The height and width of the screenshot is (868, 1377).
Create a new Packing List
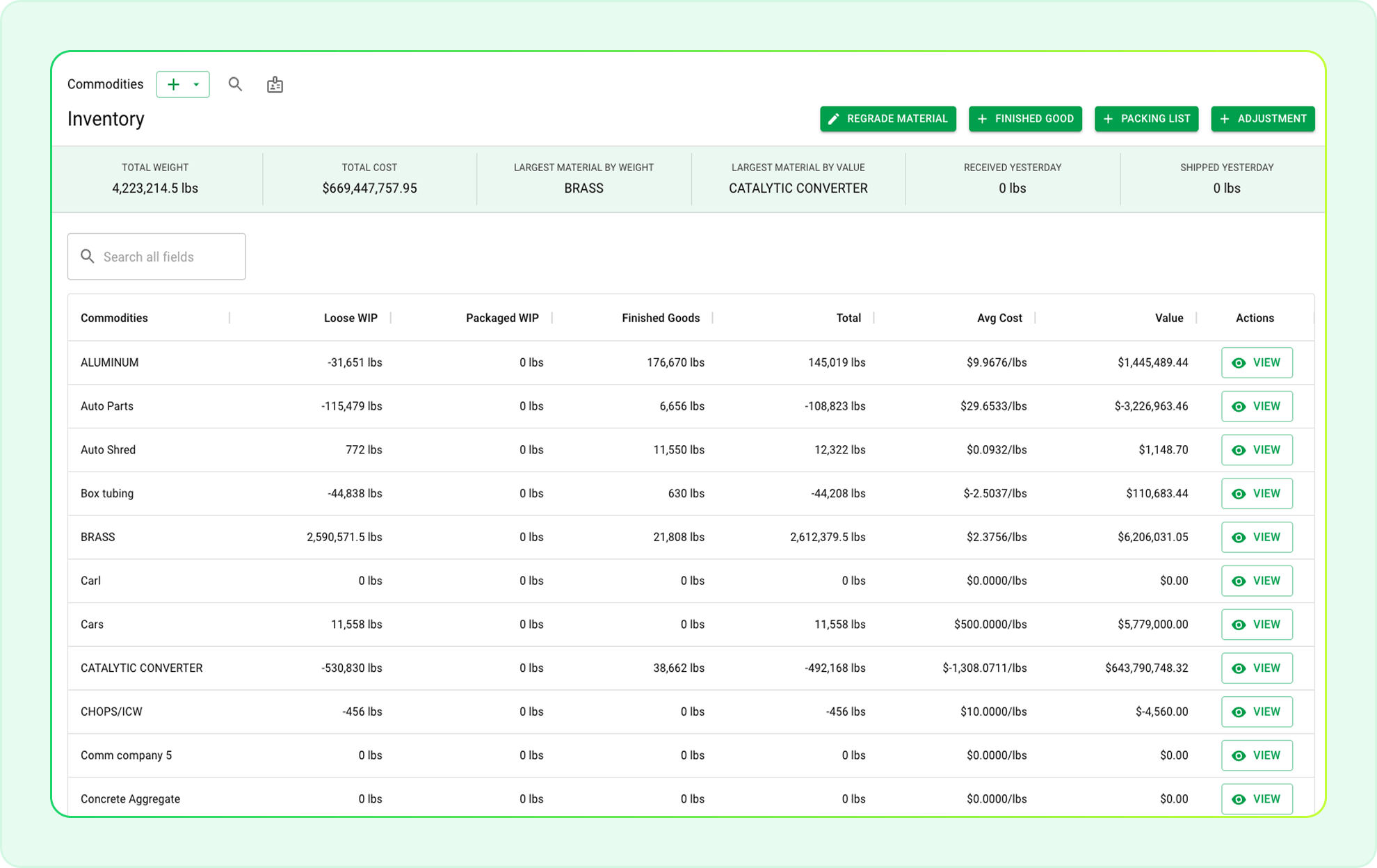click(1146, 119)
